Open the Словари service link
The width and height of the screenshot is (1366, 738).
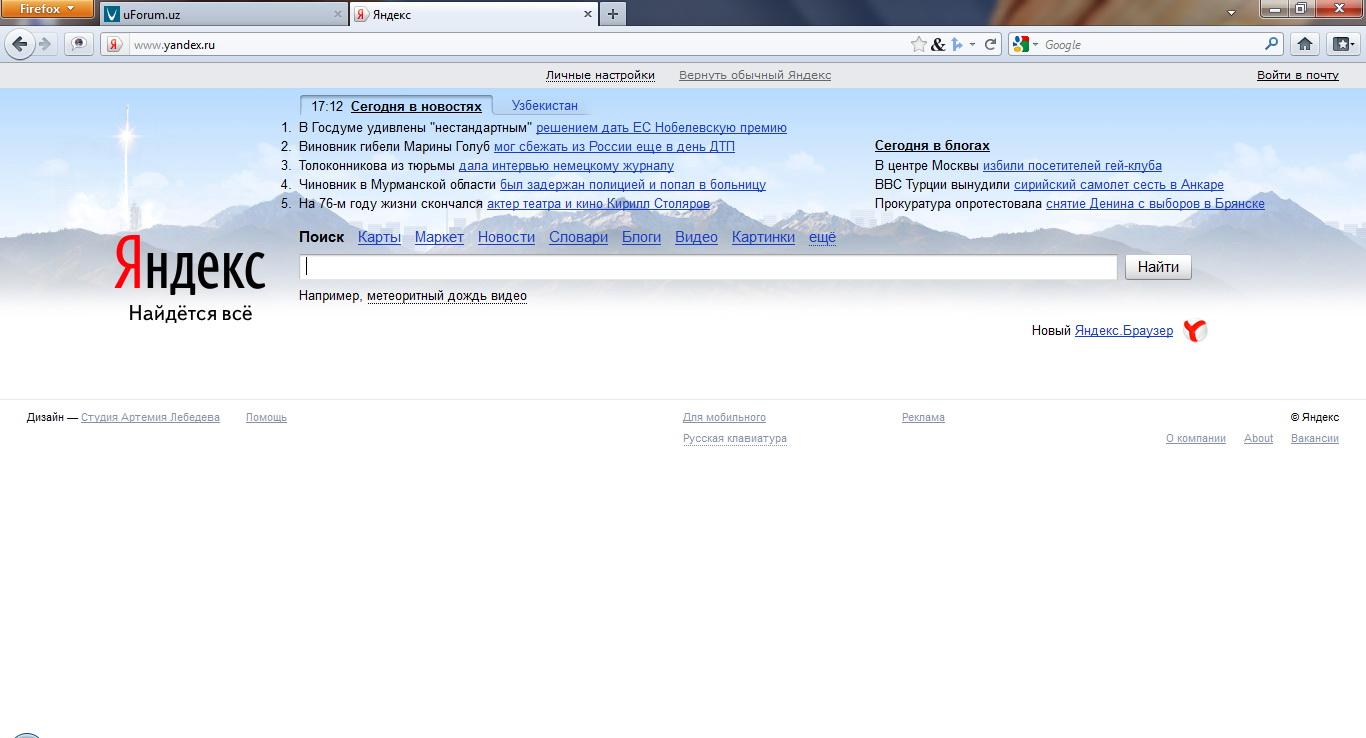[578, 237]
